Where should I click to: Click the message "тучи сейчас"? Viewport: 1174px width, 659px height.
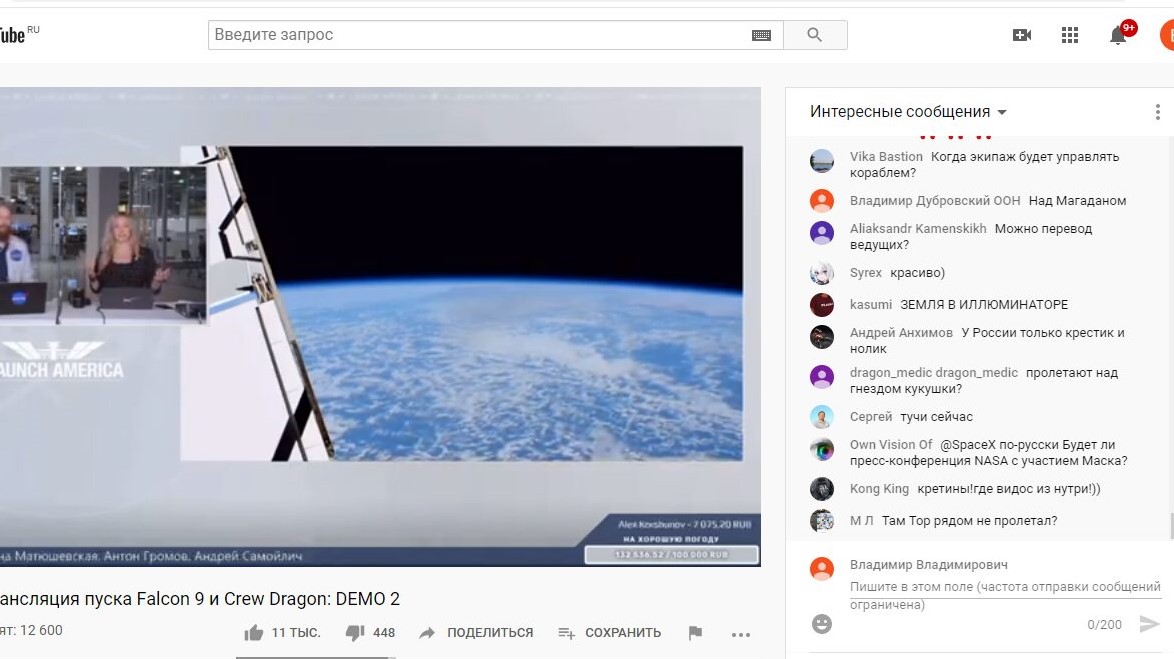(937, 416)
